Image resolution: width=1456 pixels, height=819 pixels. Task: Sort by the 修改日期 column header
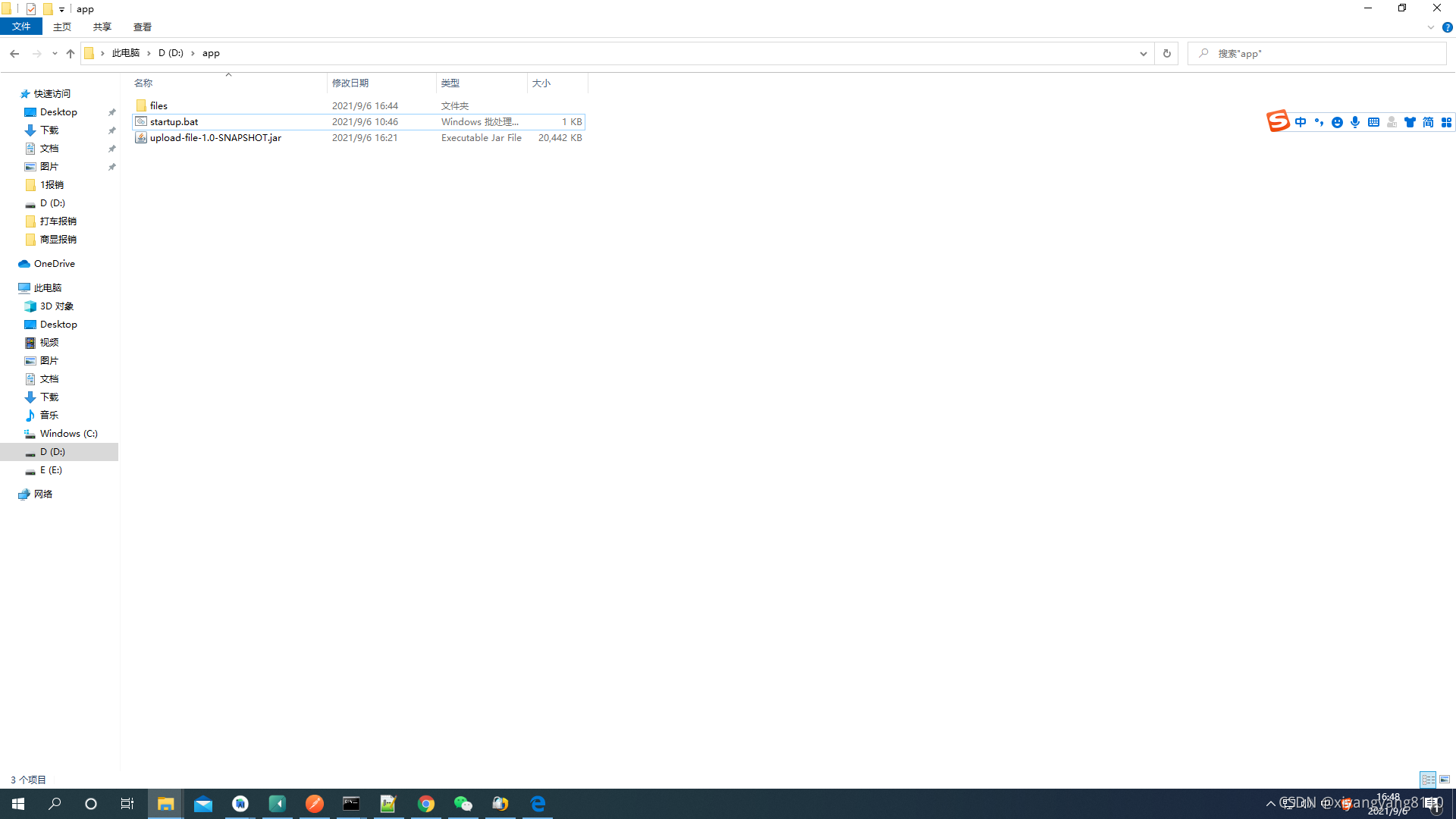click(x=350, y=83)
